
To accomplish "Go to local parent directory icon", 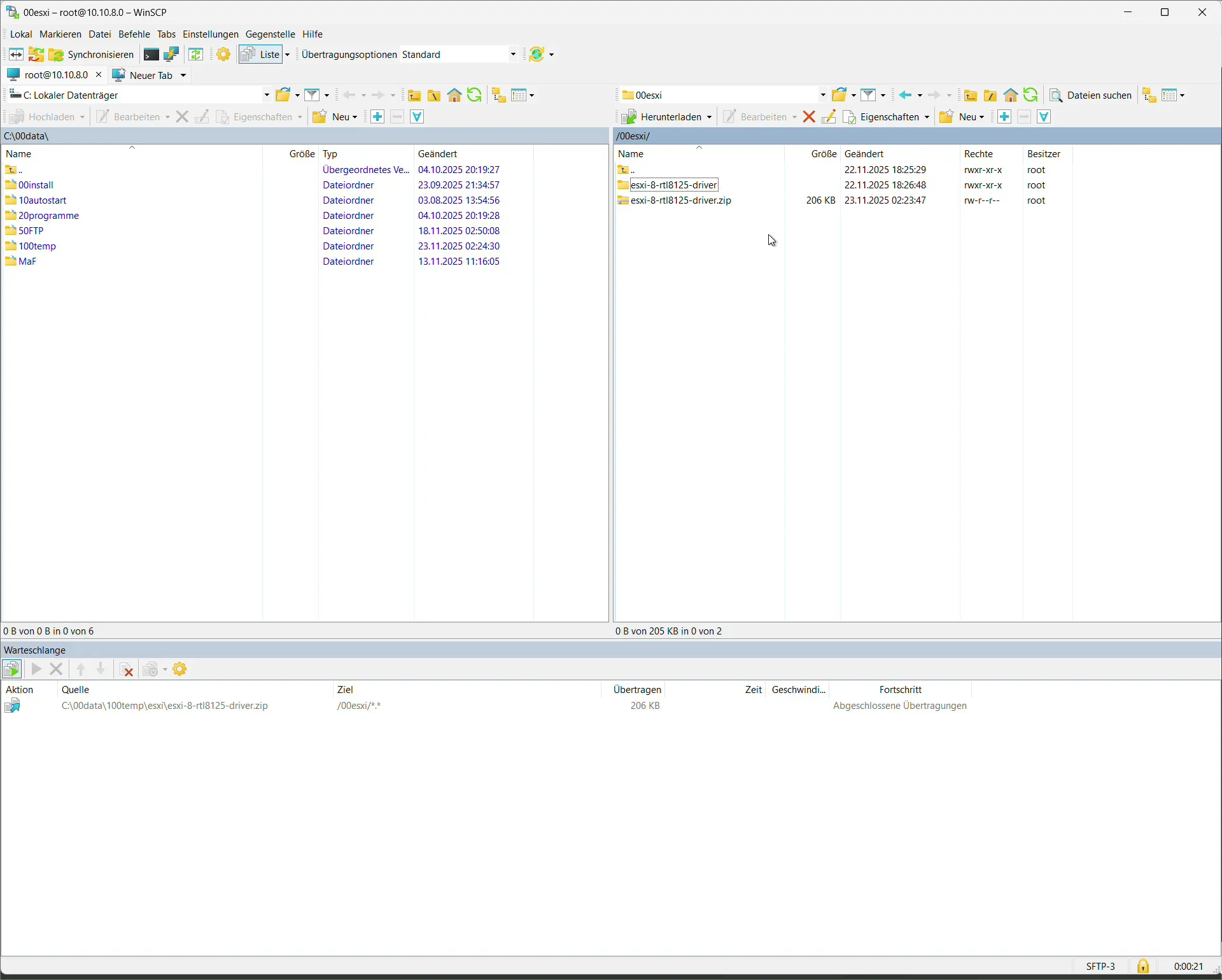I will [415, 95].
